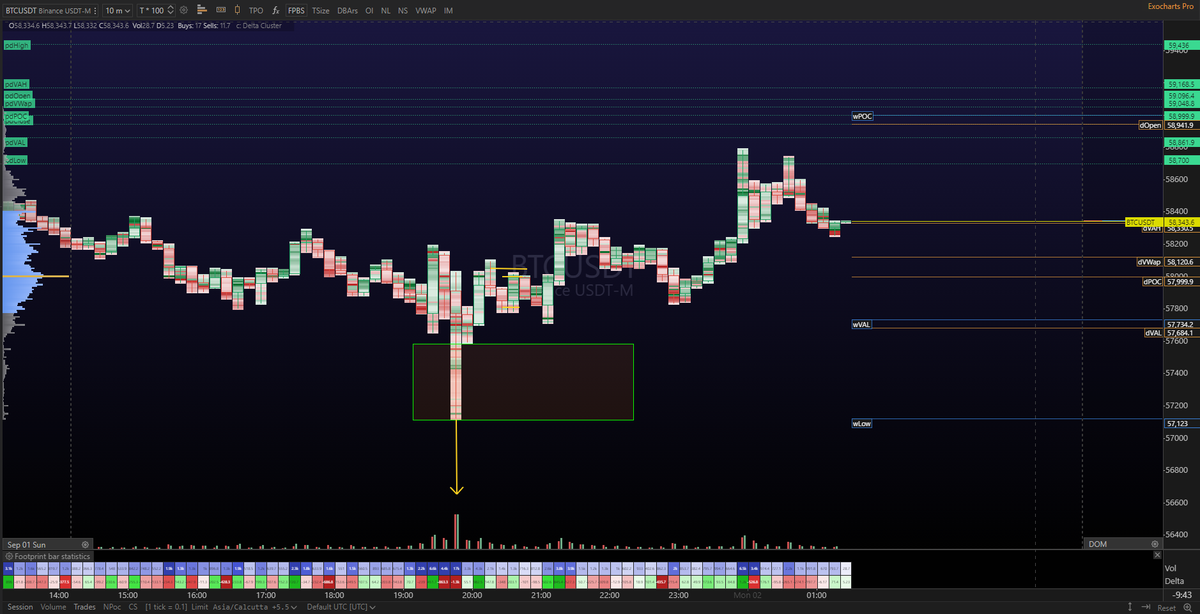Click the Mon 02 time axis label
The height and width of the screenshot is (614, 1200).
click(x=748, y=595)
